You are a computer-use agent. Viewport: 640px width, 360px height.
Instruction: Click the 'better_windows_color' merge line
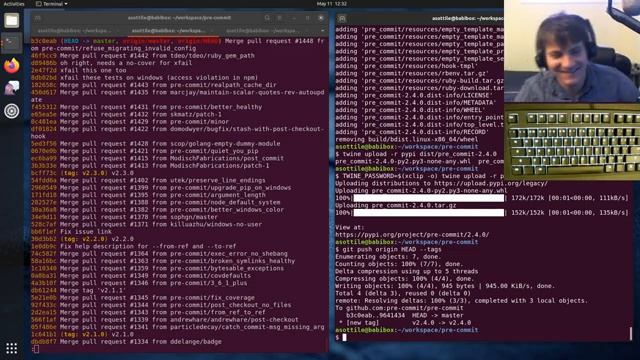pyautogui.click(x=157, y=210)
